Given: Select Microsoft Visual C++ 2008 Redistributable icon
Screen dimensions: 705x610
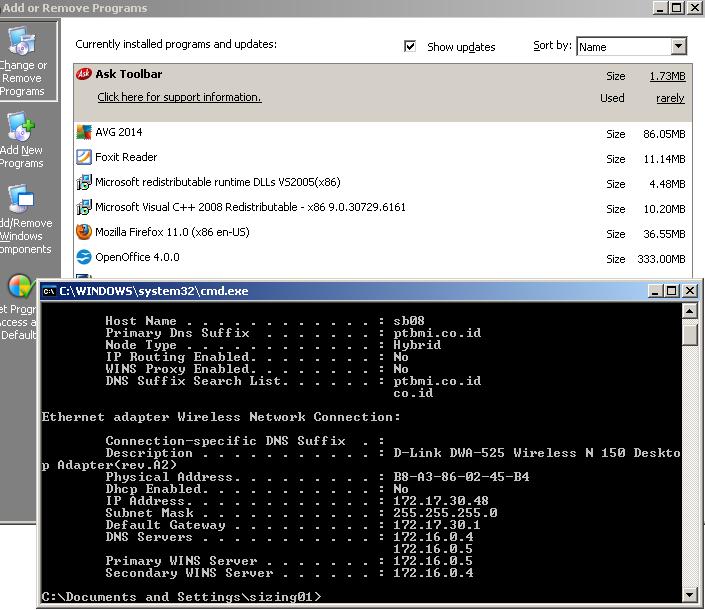Looking at the screenshot, I should (x=84, y=207).
